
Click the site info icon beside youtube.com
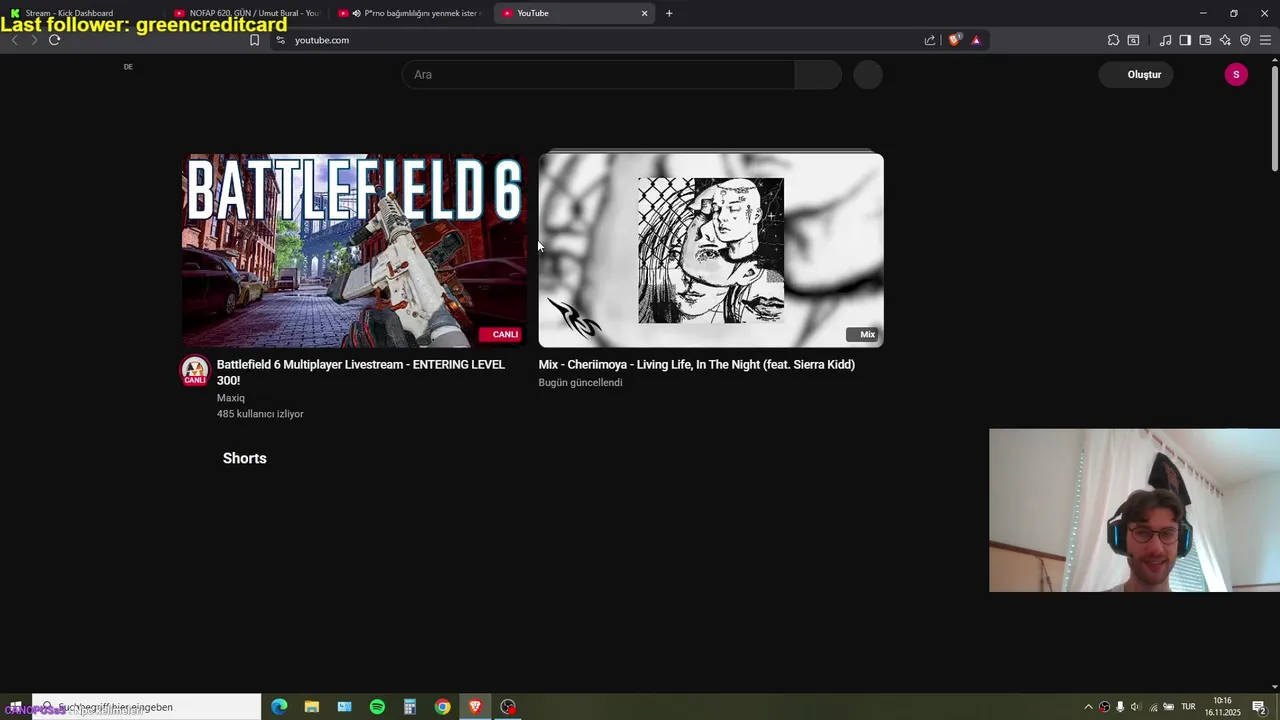point(280,40)
